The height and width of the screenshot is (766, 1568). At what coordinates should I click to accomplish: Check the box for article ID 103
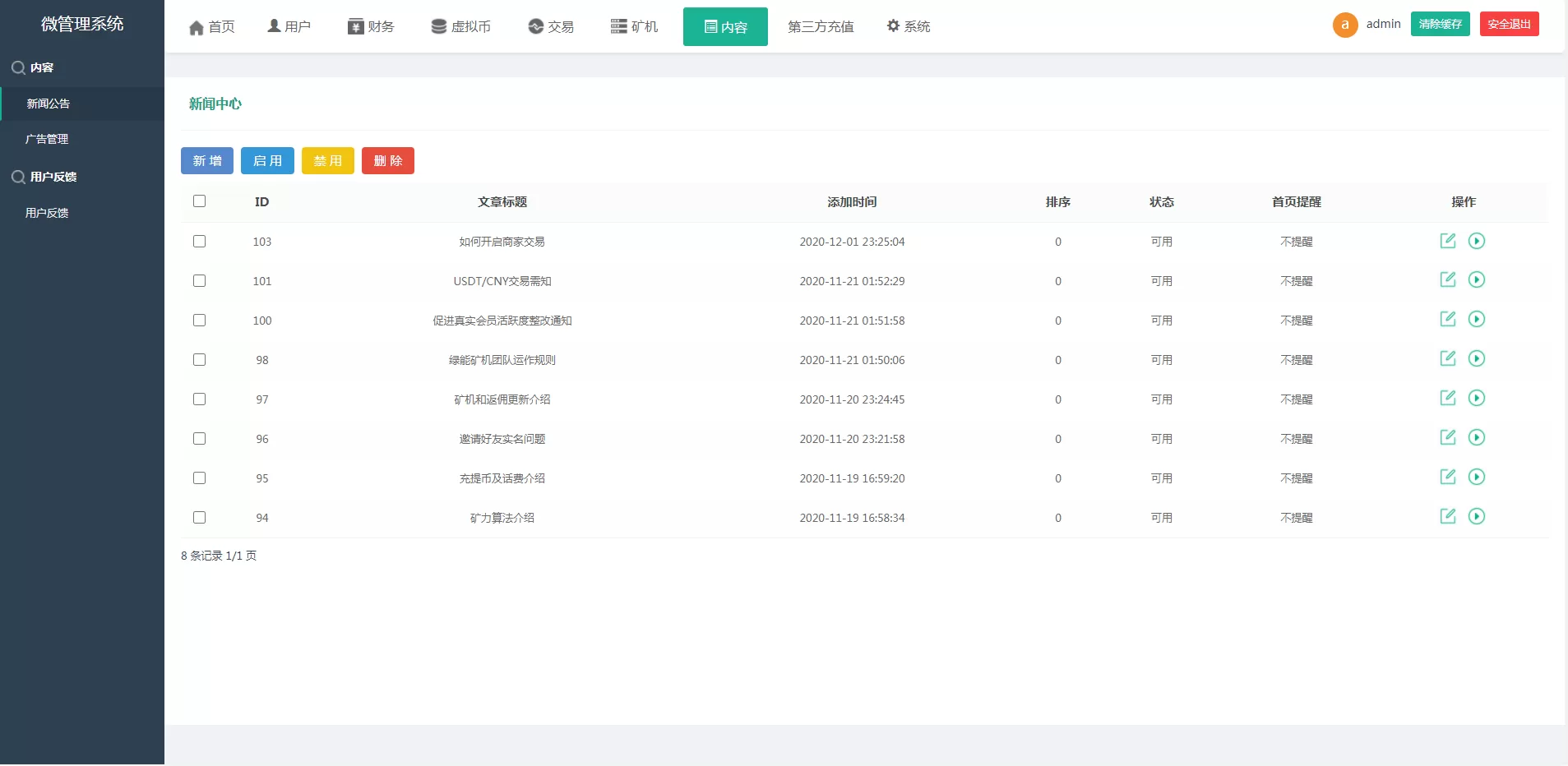tap(199, 242)
